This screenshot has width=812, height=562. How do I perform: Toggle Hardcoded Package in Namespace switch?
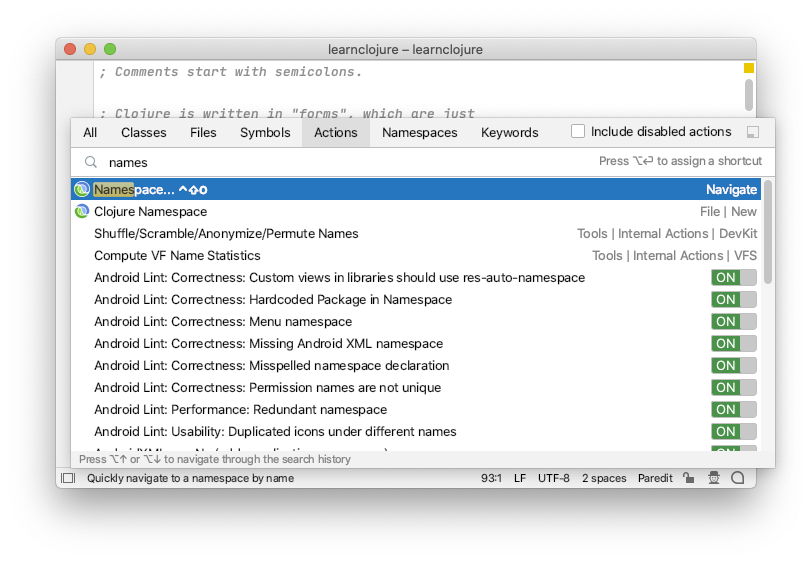click(734, 299)
